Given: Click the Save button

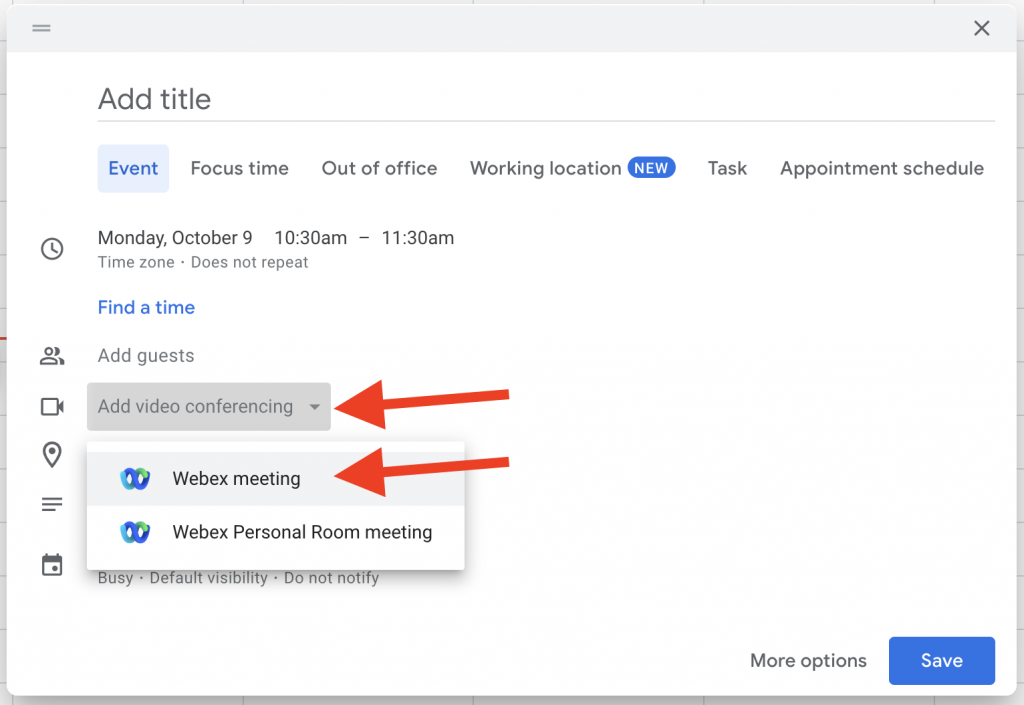Looking at the screenshot, I should [942, 661].
